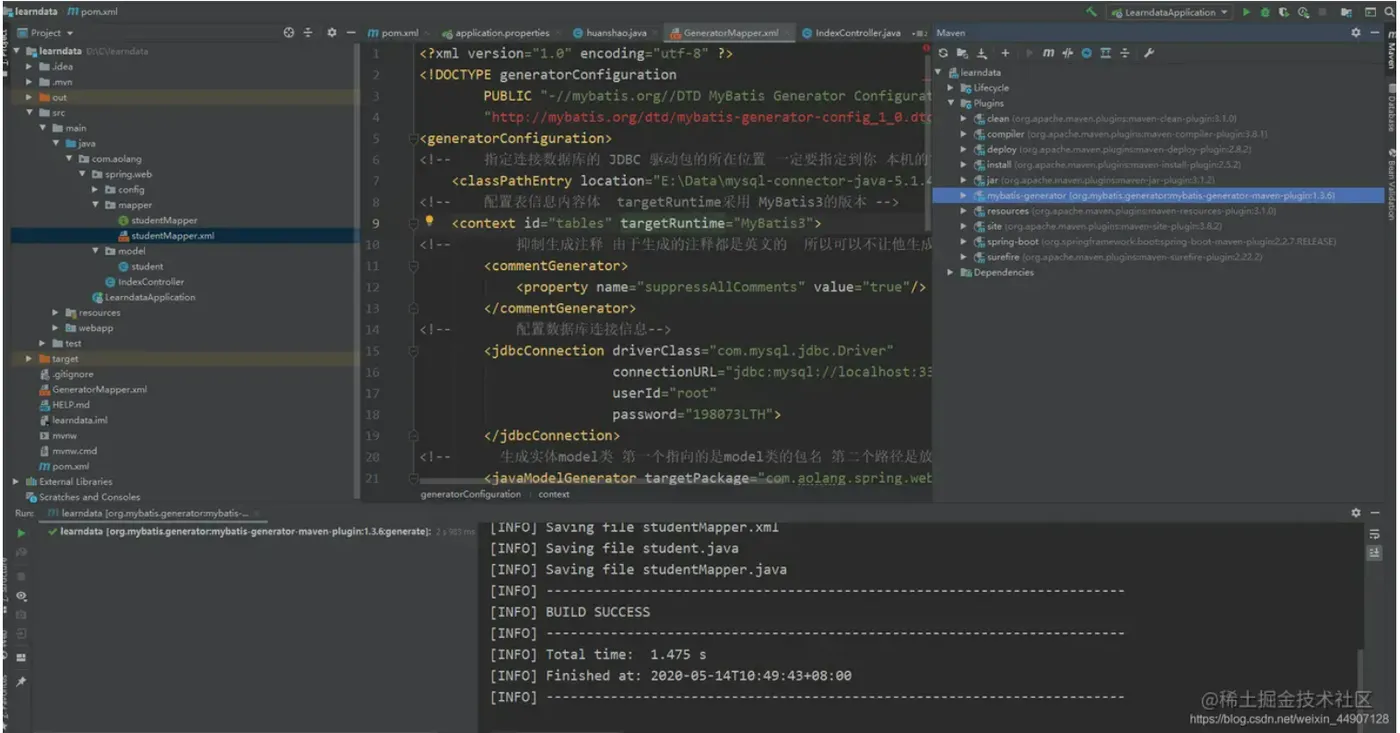Switch to IndexController.java tab
This screenshot has height=733, width=1400.
click(857, 33)
